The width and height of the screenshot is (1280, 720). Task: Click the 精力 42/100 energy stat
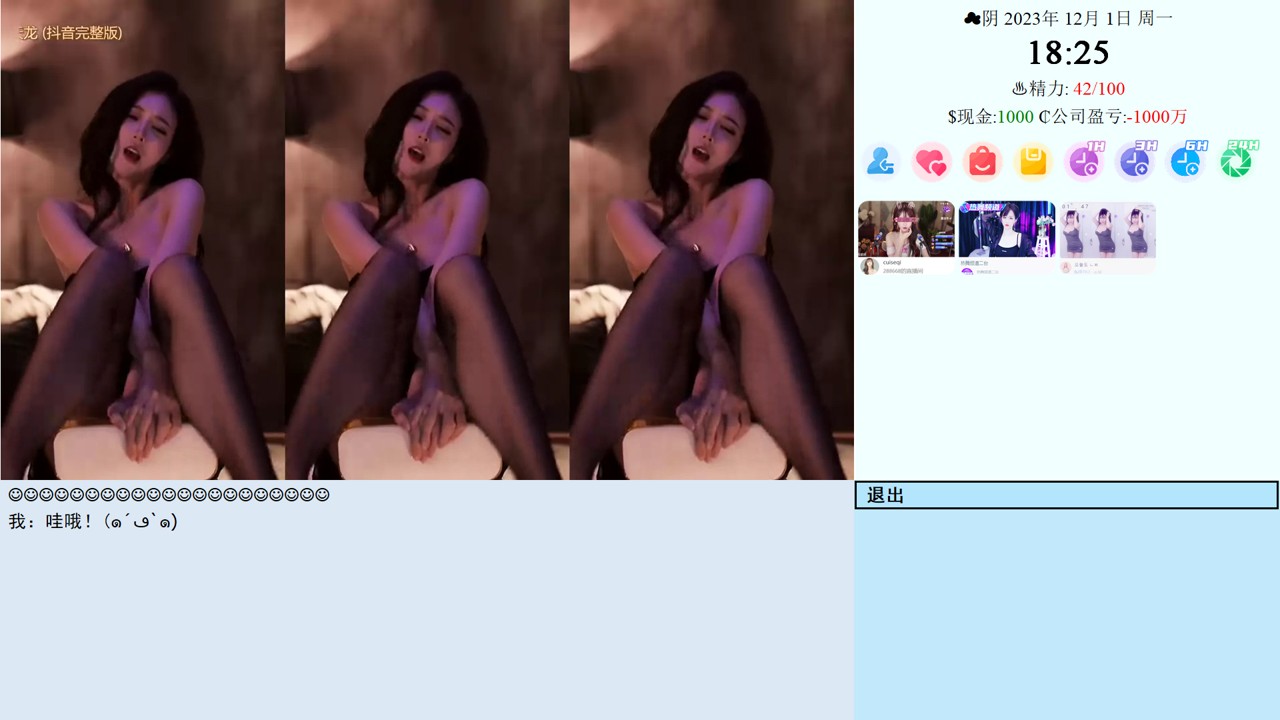(1067, 89)
